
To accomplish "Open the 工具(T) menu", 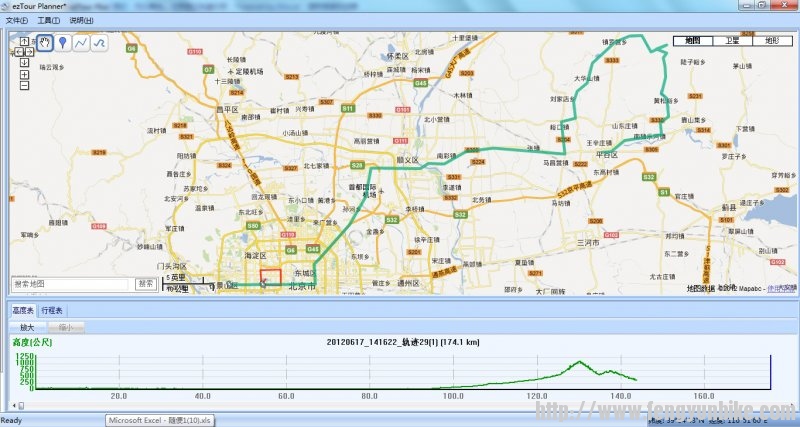I will (x=48, y=20).
